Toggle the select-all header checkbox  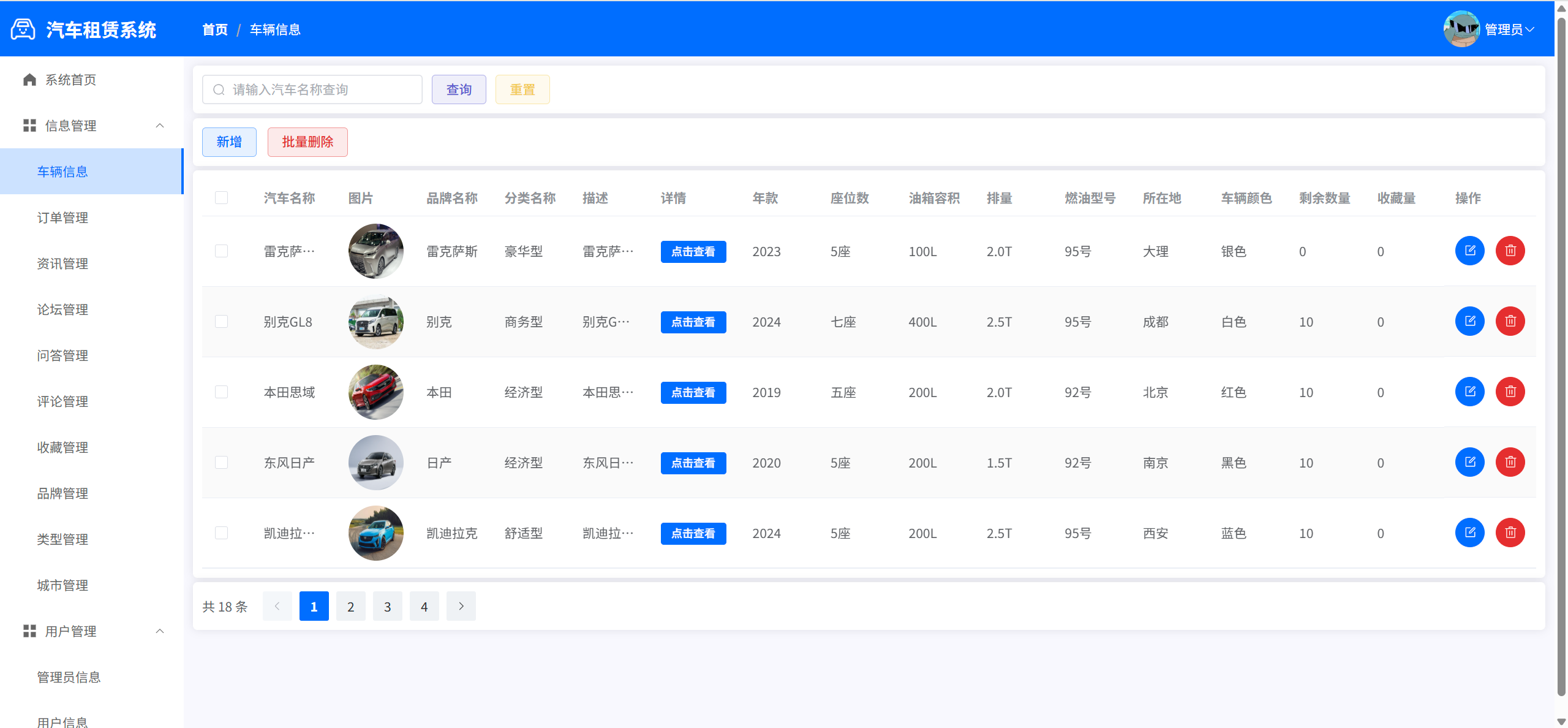[221, 198]
